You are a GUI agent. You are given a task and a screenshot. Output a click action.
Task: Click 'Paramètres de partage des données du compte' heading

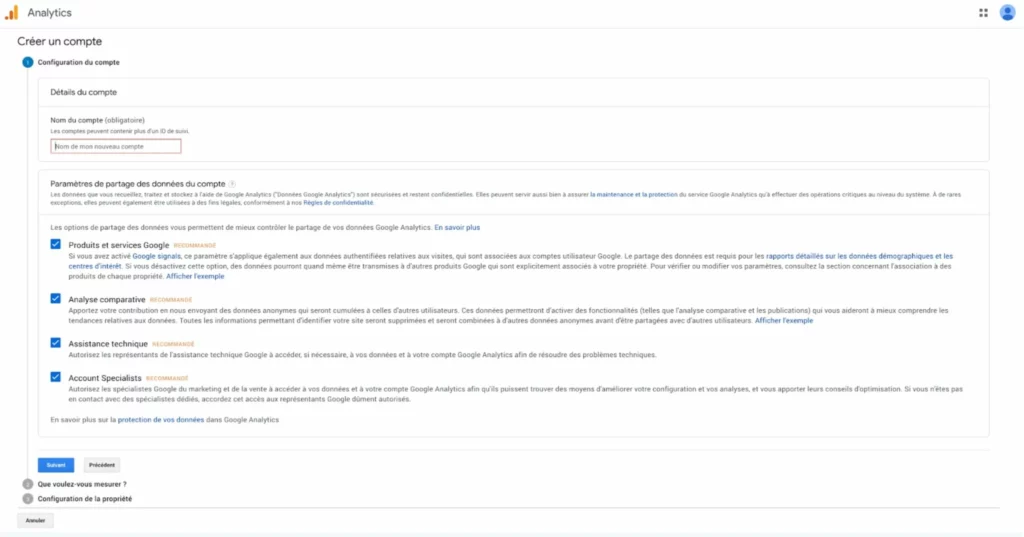(x=138, y=184)
